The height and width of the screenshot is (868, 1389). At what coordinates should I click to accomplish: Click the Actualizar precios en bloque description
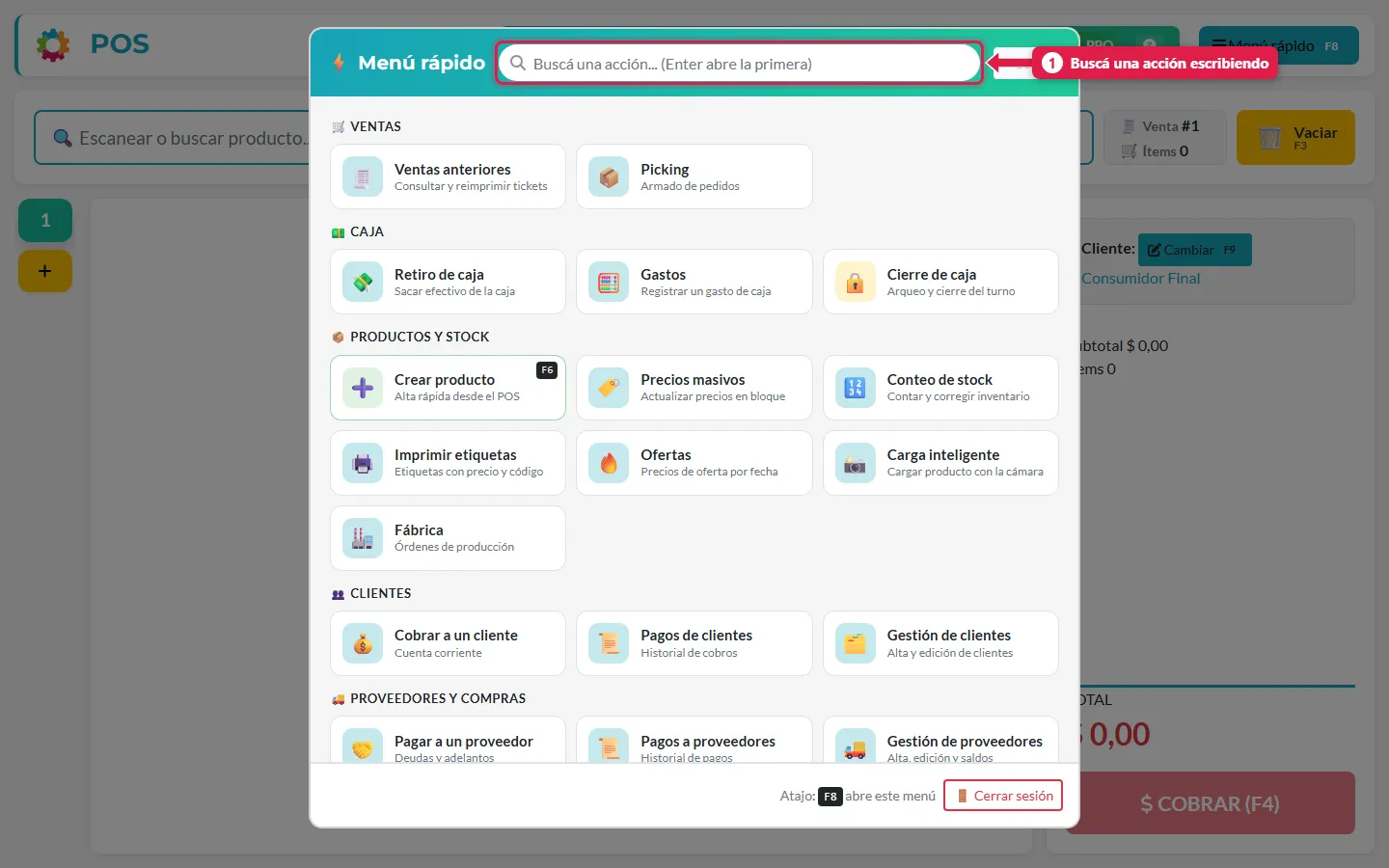713,396
